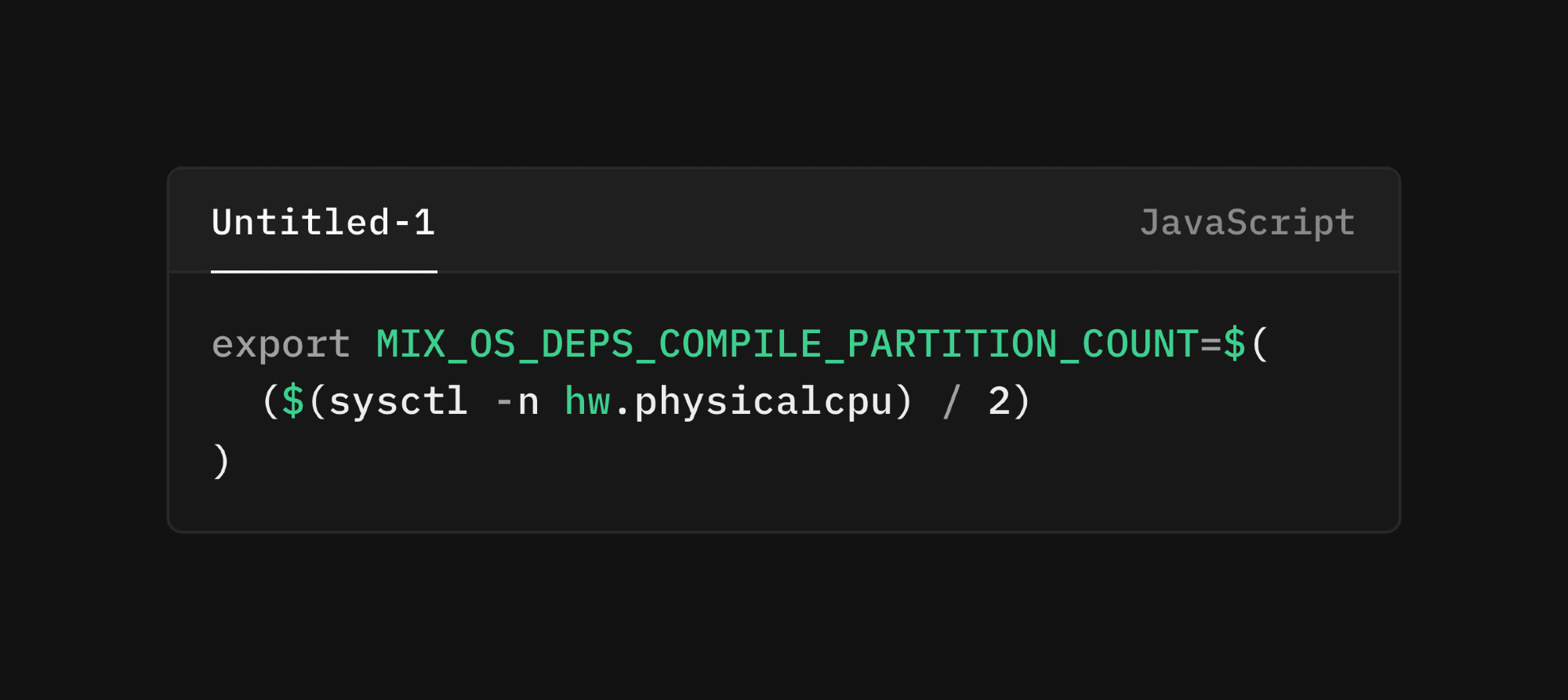The height and width of the screenshot is (700, 1568).
Task: Click the sysctl command word
Action: tap(398, 401)
